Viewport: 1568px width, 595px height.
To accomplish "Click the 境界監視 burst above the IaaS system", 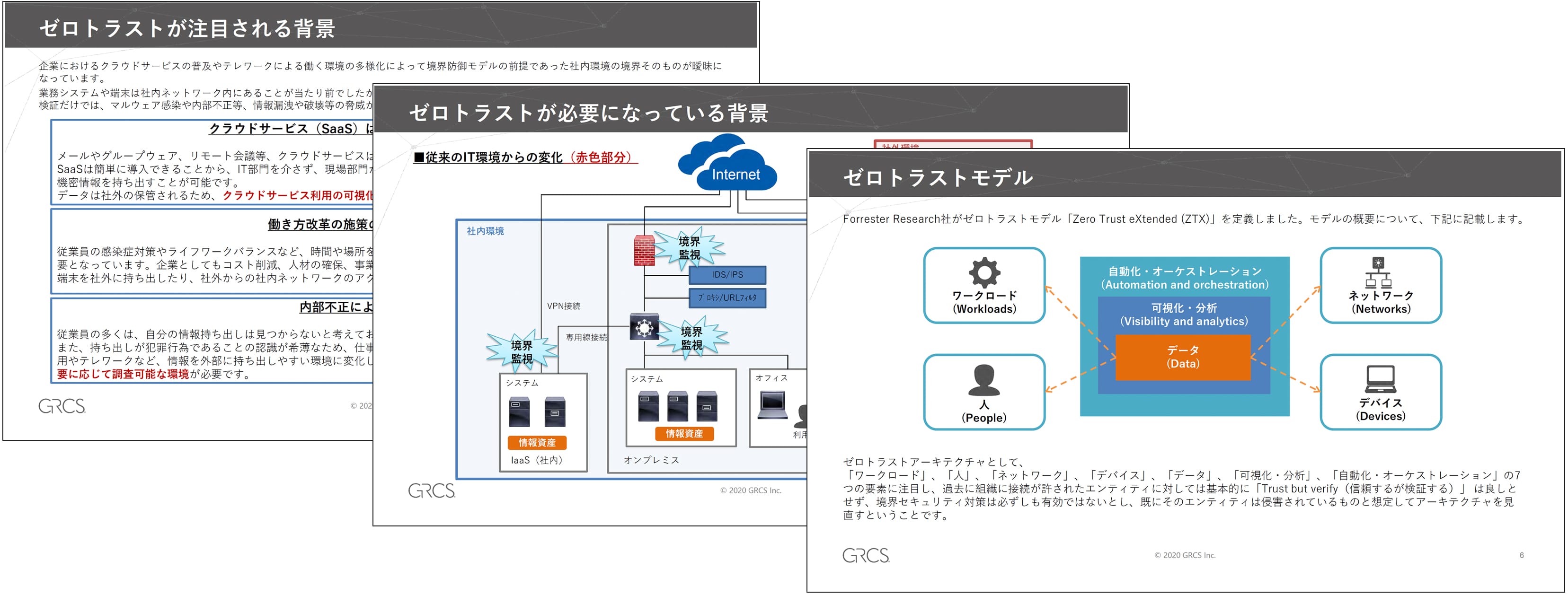I will coord(522,351).
